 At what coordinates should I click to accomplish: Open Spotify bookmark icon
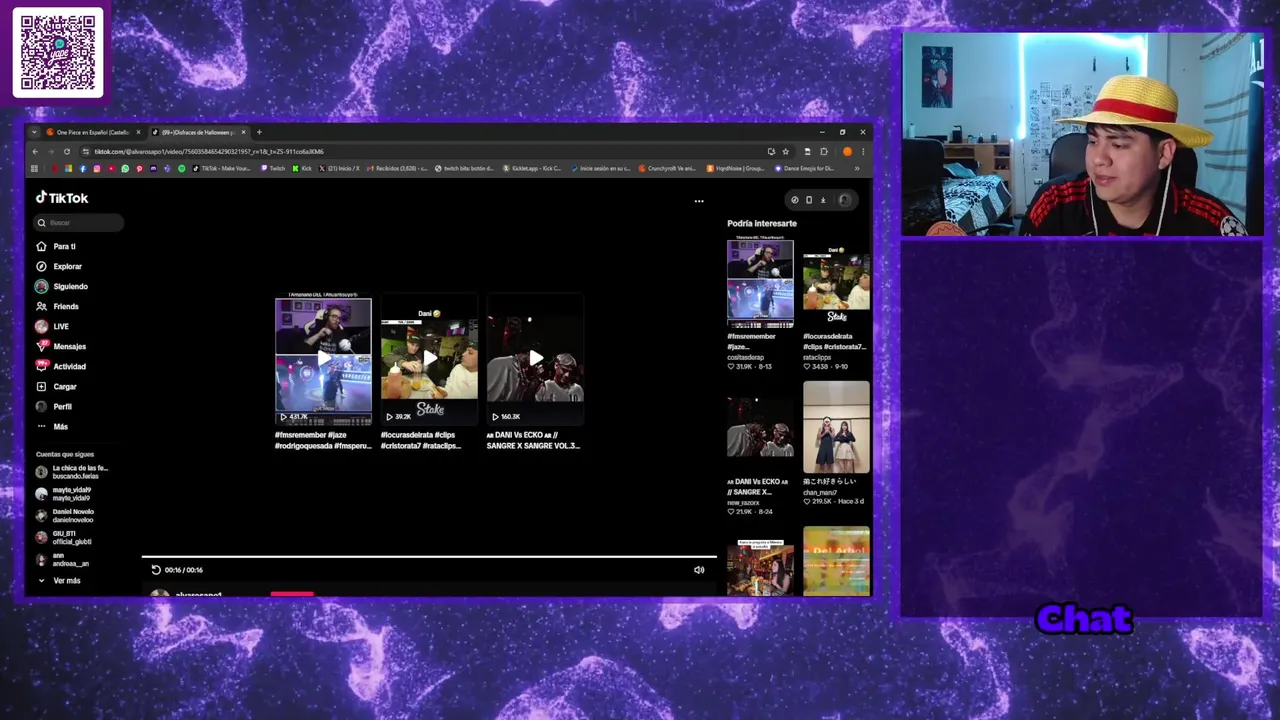pos(182,169)
